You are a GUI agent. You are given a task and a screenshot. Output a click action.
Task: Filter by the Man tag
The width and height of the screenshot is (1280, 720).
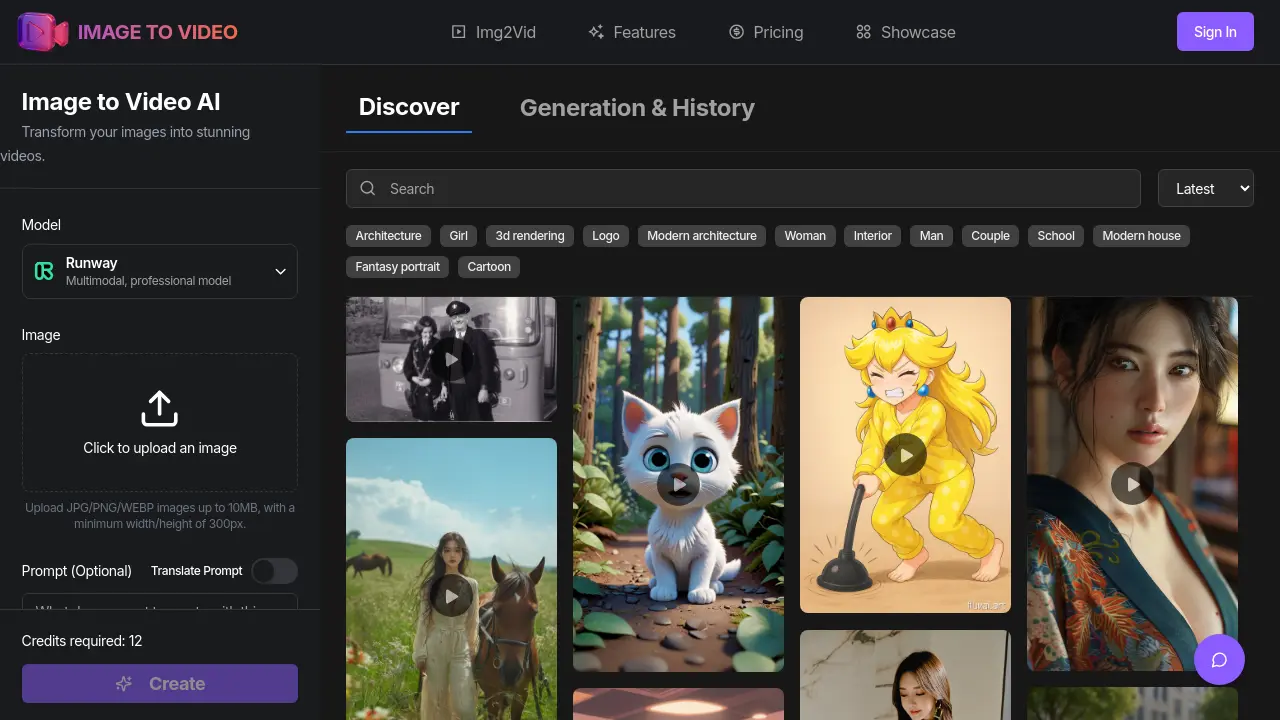coord(932,236)
